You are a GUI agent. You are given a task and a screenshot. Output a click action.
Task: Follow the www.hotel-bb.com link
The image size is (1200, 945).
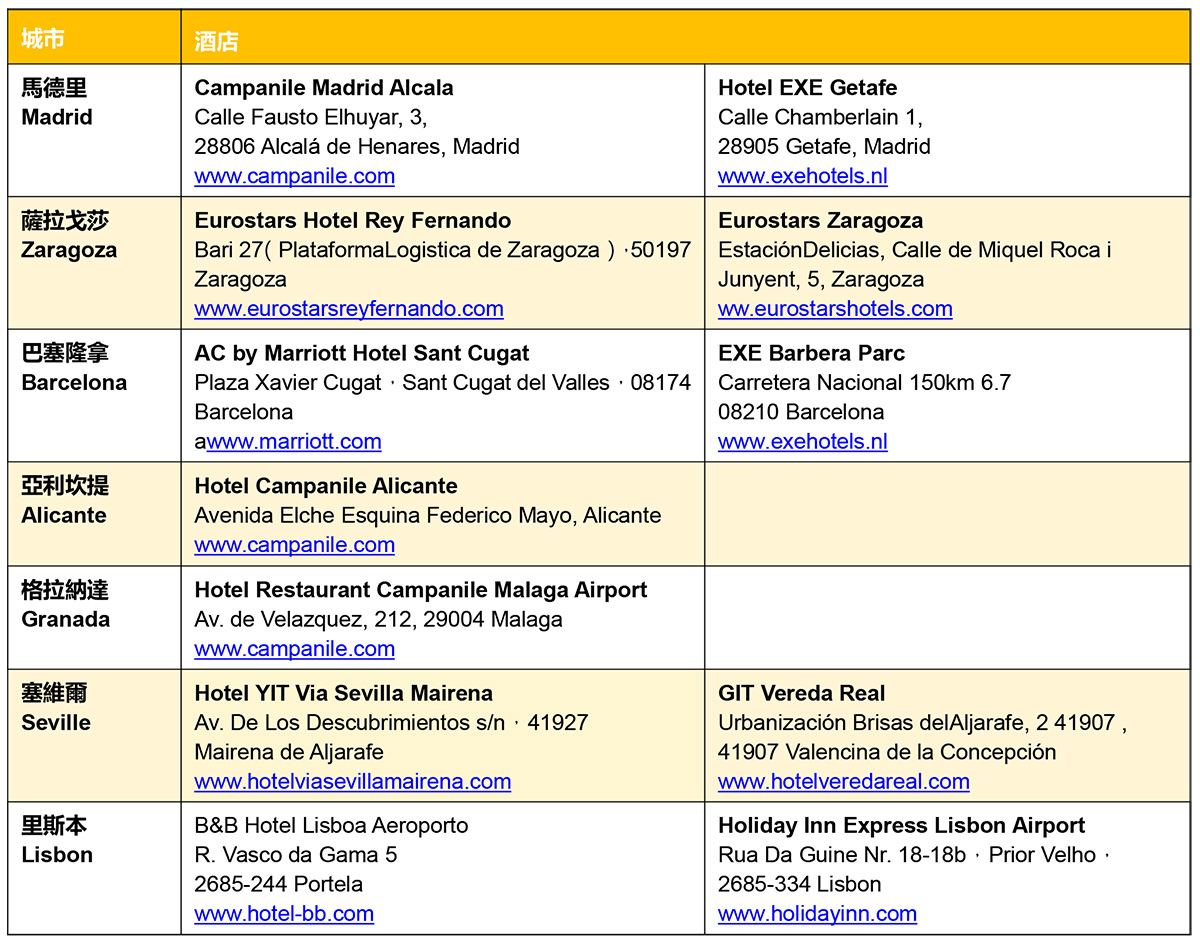[x=284, y=913]
